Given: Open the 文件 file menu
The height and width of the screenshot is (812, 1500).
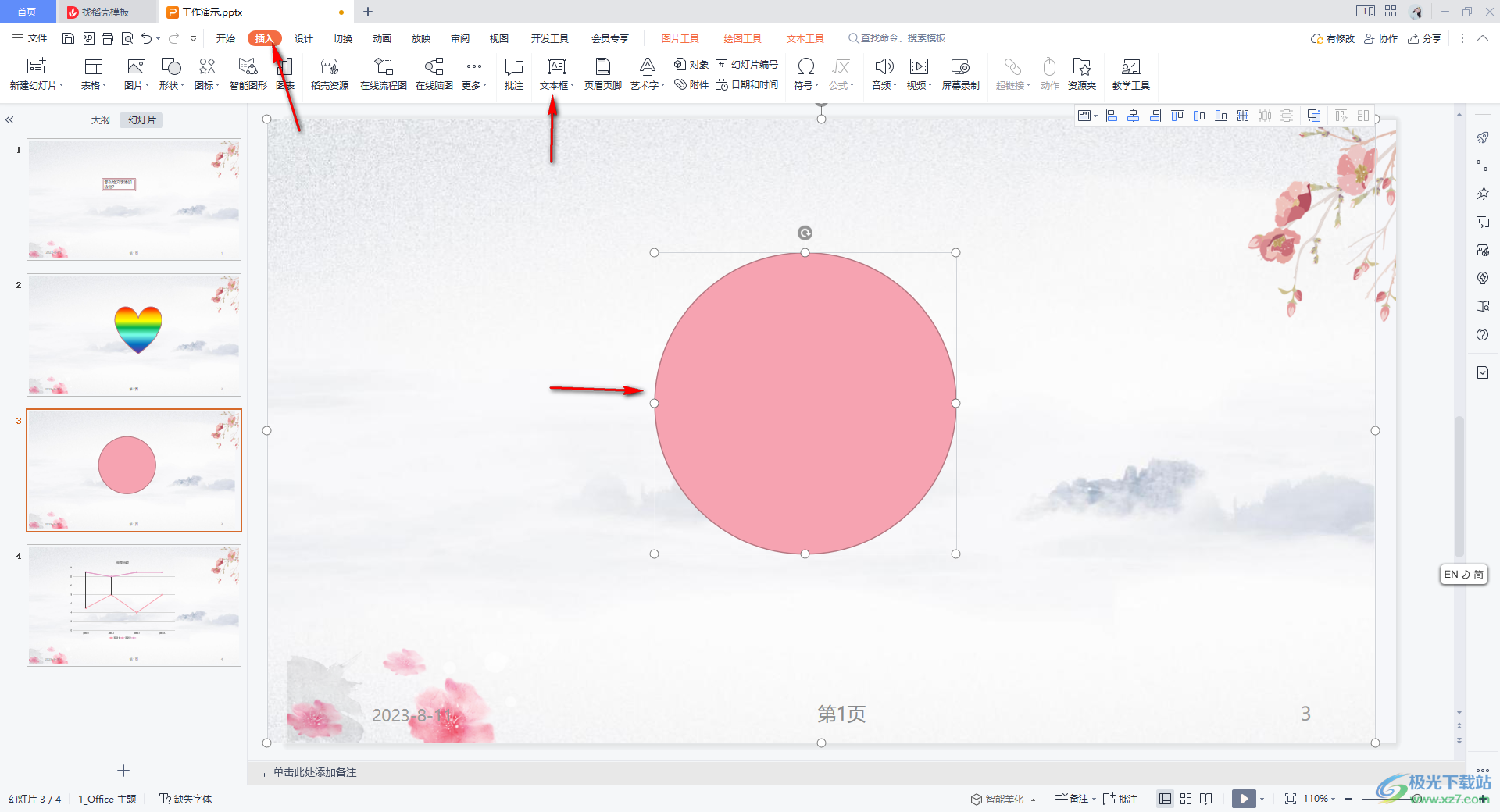Looking at the screenshot, I should pyautogui.click(x=30, y=38).
